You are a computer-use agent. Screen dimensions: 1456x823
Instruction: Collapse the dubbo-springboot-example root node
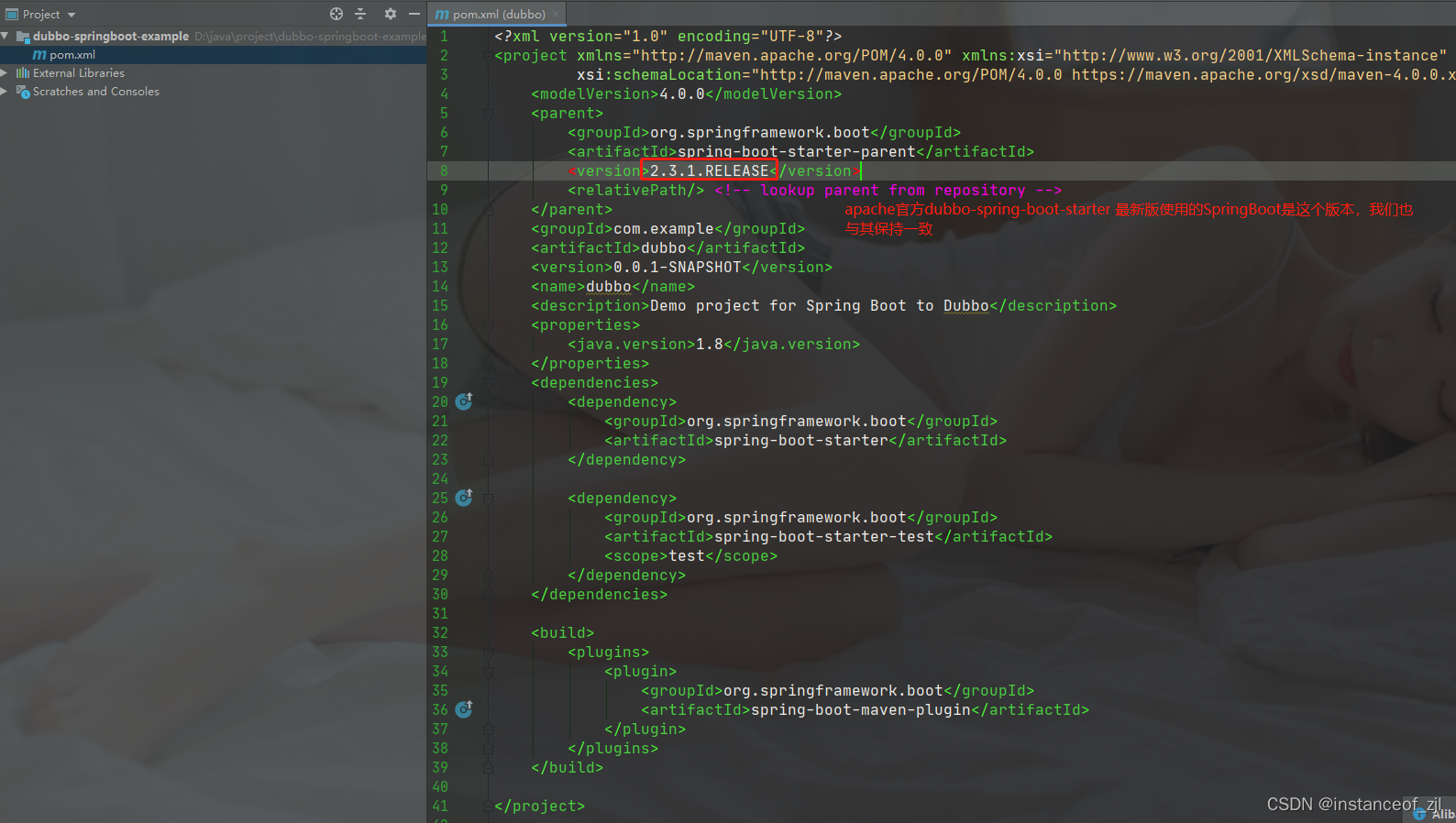point(6,36)
